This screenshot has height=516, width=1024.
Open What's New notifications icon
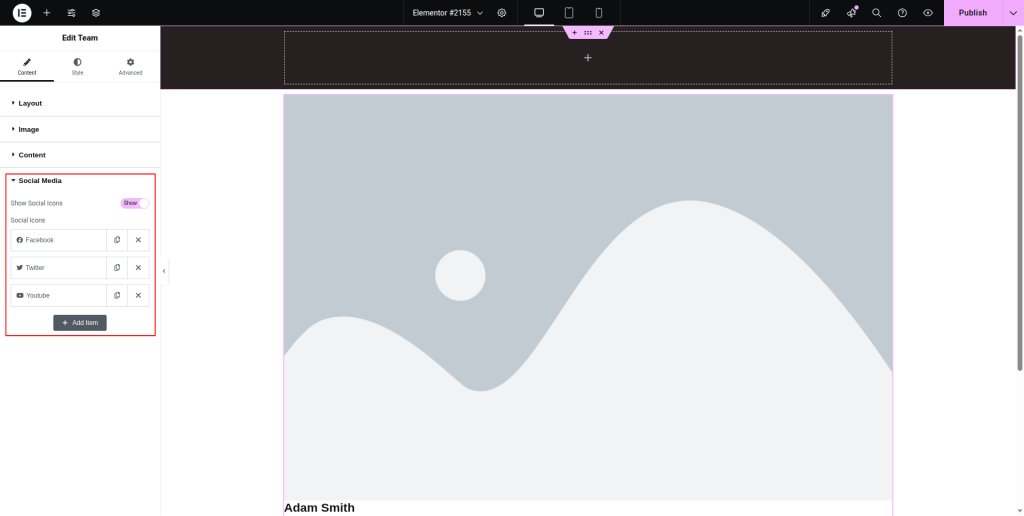pos(851,12)
